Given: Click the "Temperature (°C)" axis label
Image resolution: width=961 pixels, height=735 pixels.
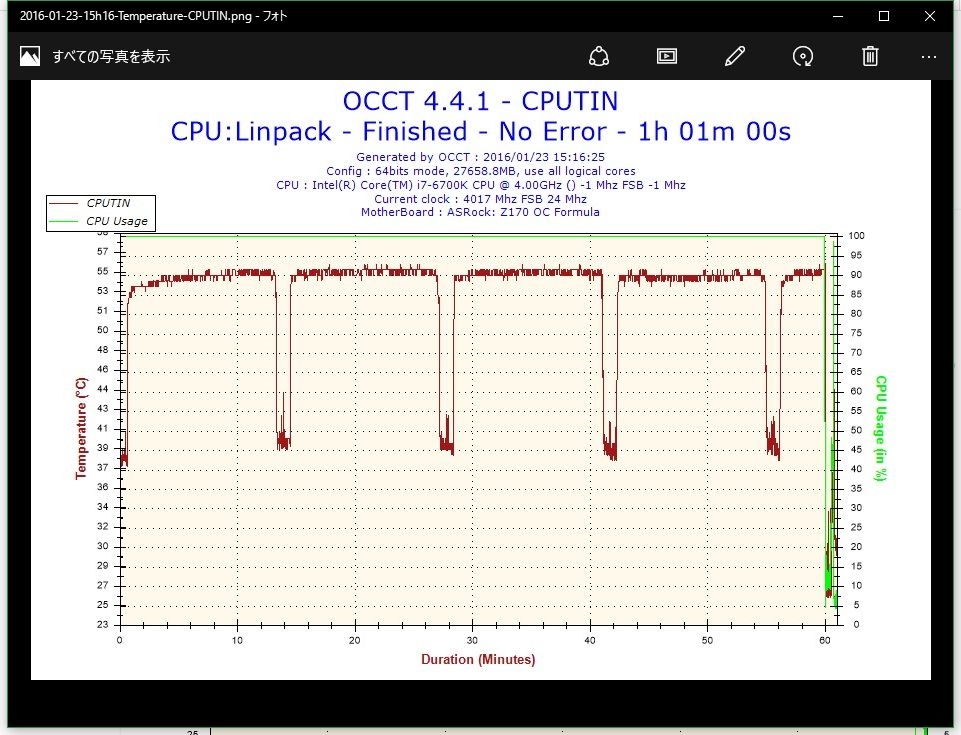Looking at the screenshot, I should click(81, 428).
